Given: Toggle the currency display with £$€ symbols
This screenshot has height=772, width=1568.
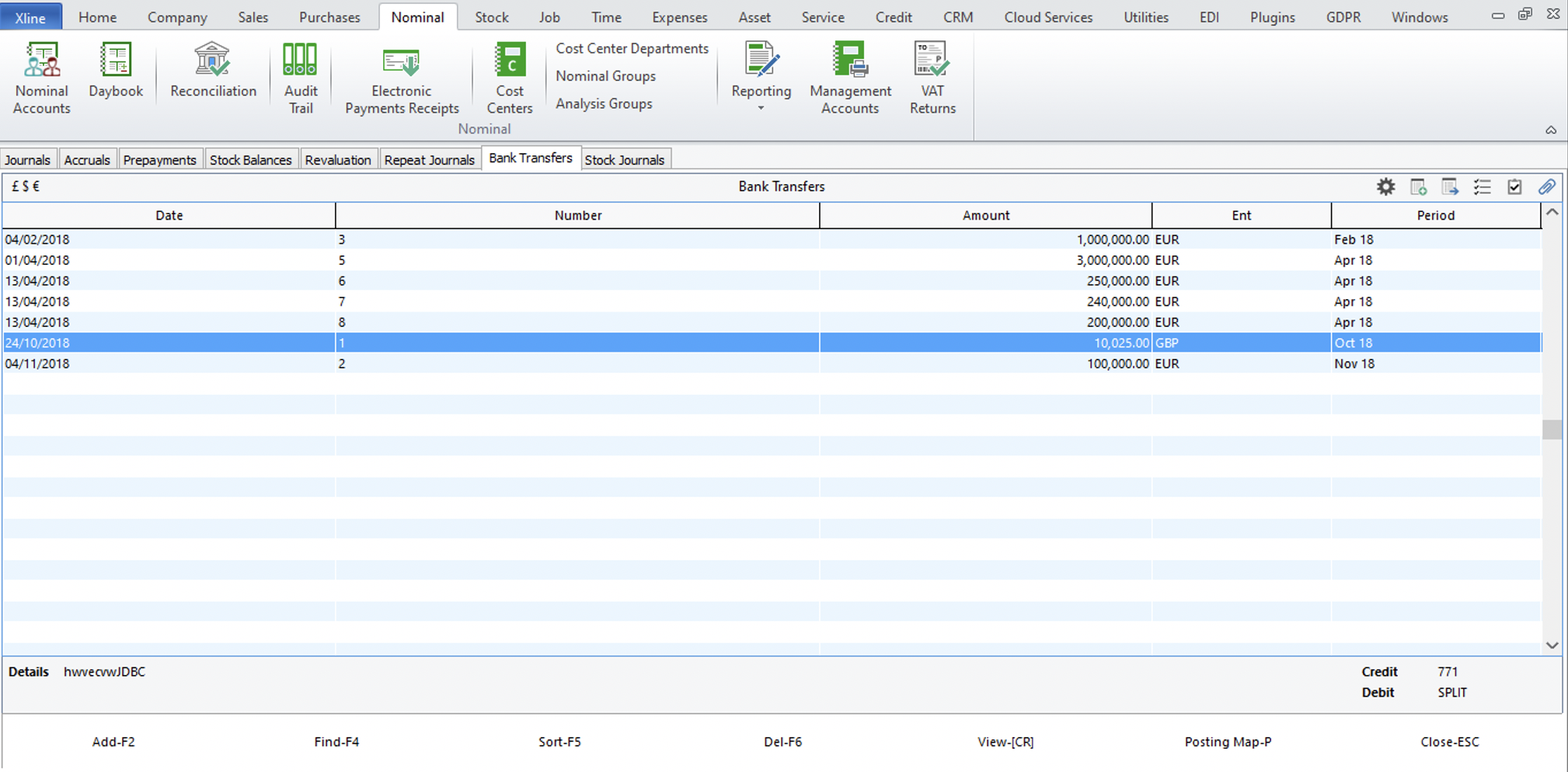Looking at the screenshot, I should [x=25, y=186].
